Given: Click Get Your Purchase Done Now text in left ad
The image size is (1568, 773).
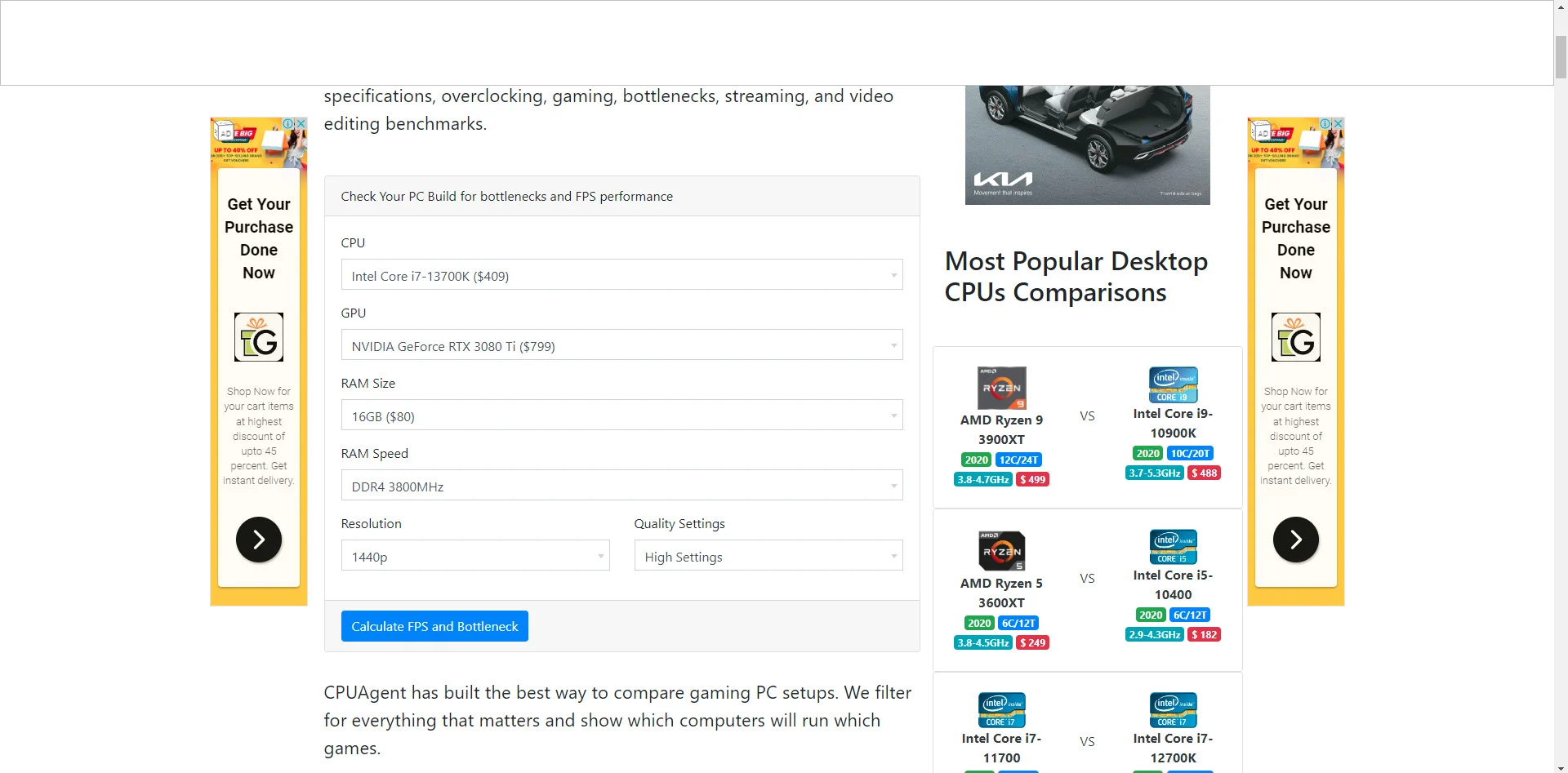Looking at the screenshot, I should coord(259,238).
